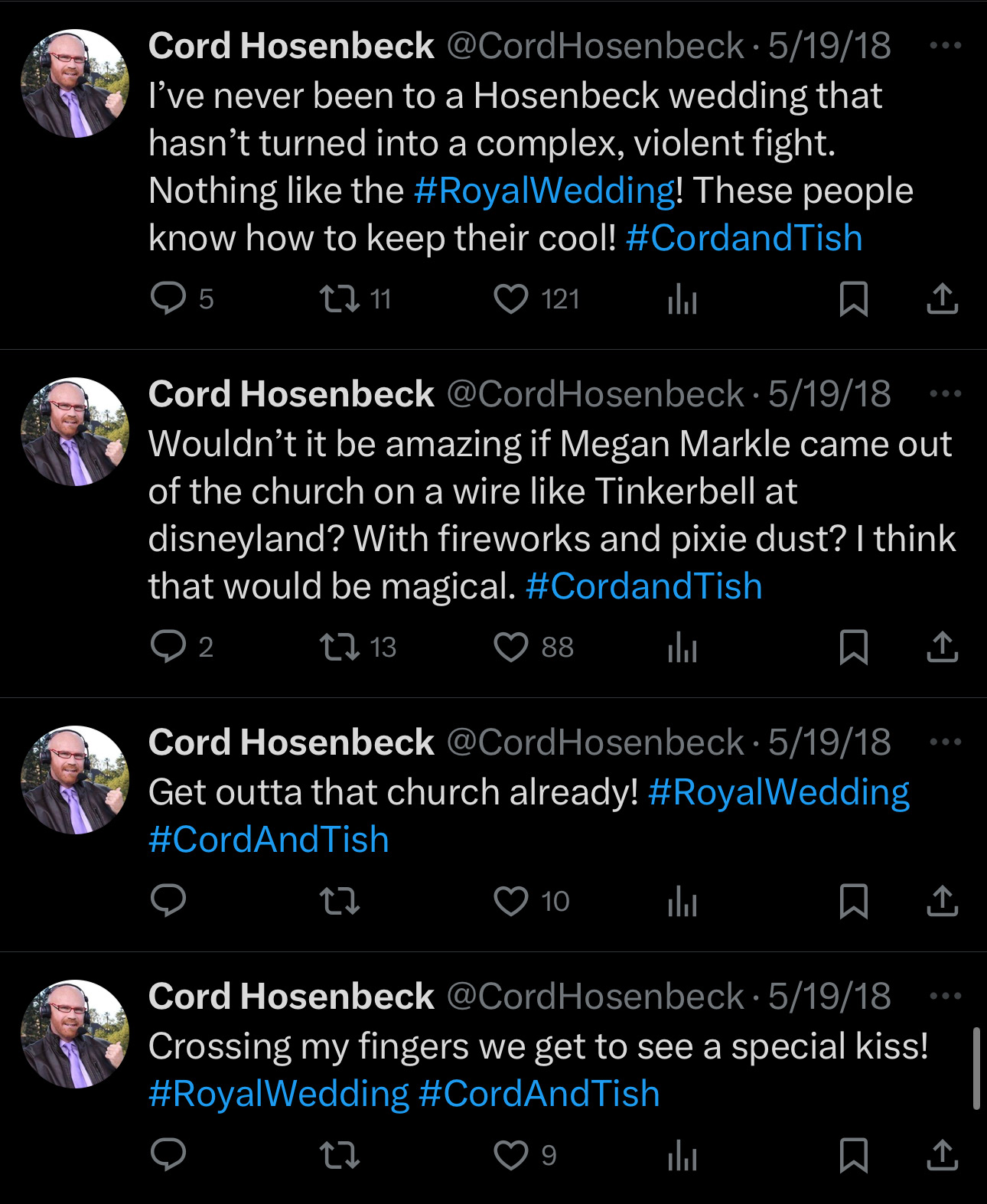
Task: Retweet the Tinkerbell tweet with 13 retweets
Action: tap(339, 648)
